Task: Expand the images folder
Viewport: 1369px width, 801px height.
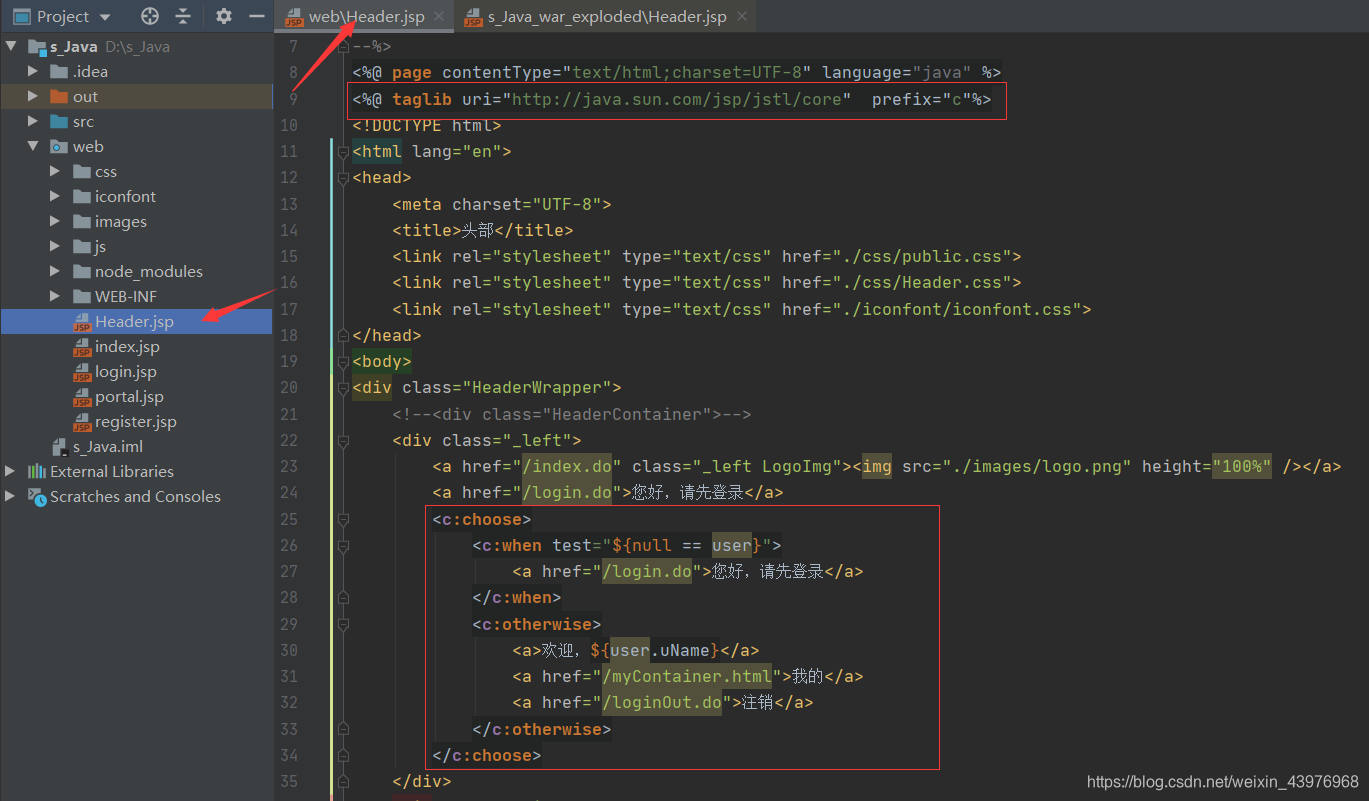Action: pos(55,221)
